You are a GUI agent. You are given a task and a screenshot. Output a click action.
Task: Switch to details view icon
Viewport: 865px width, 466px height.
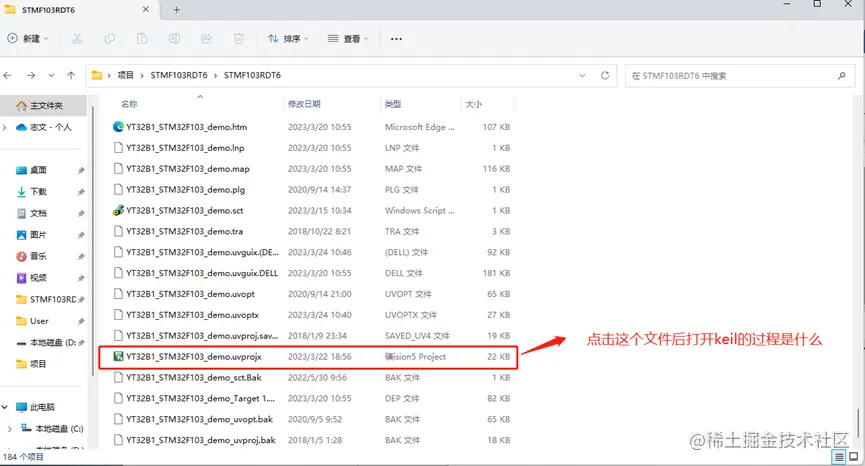coord(839,457)
